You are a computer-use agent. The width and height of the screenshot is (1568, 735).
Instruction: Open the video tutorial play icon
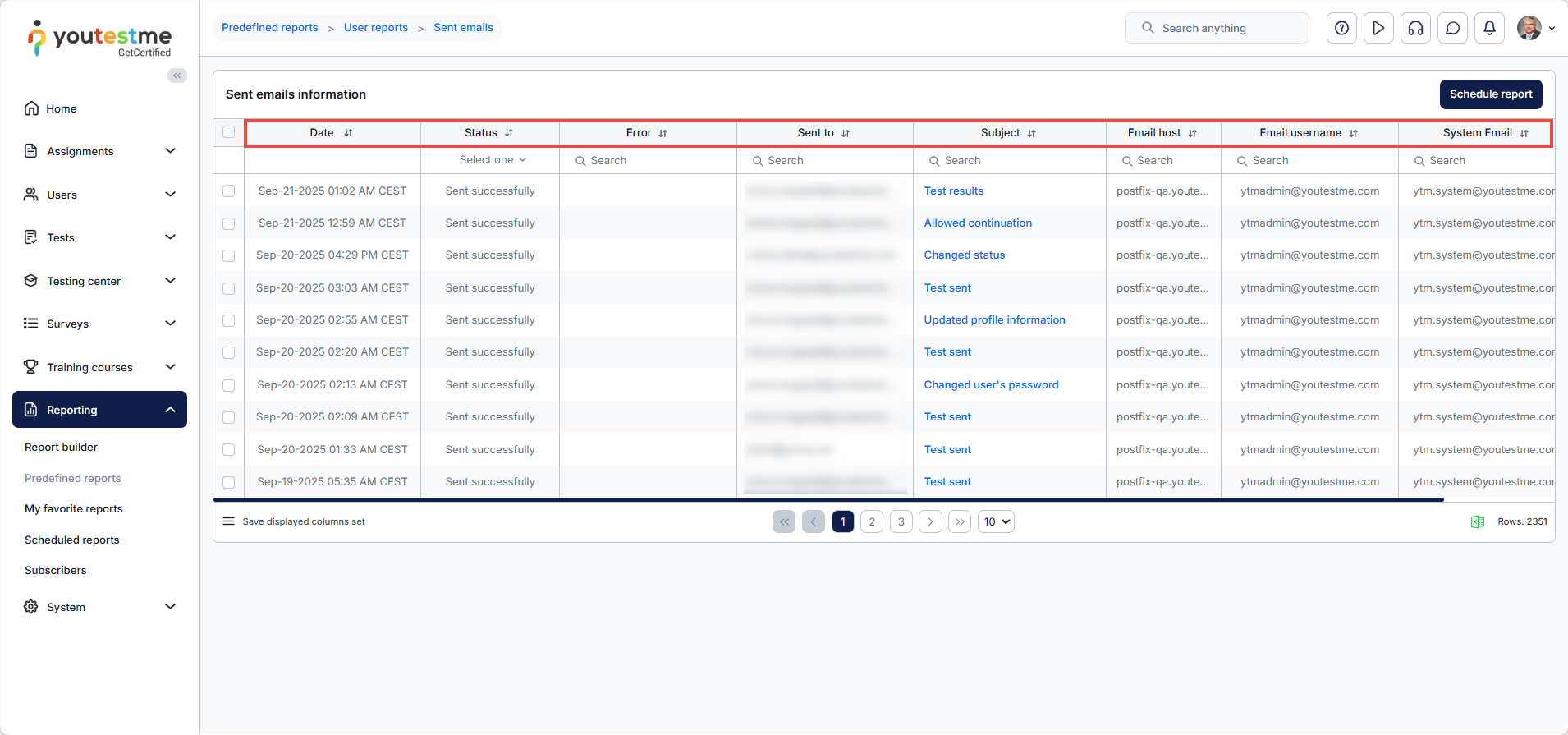pyautogui.click(x=1378, y=28)
